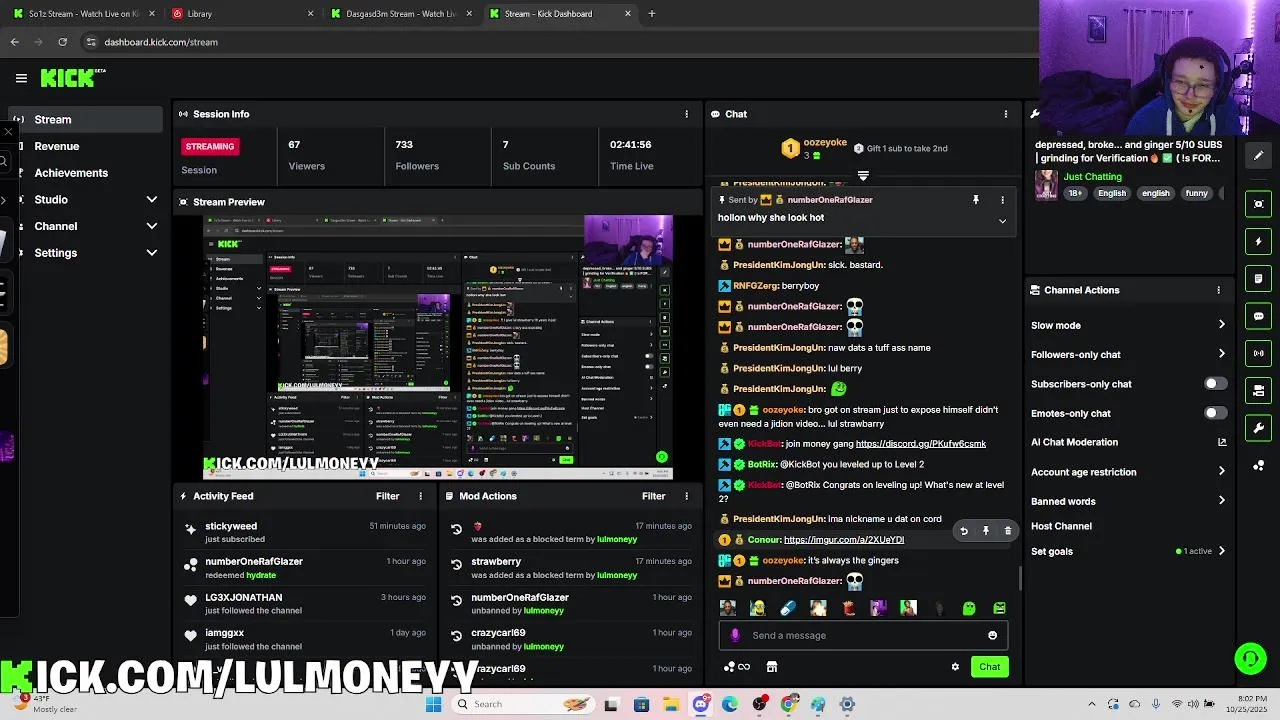Select the green blob emote in quick emotes
The width and height of the screenshot is (1280, 720).
[x=969, y=608]
